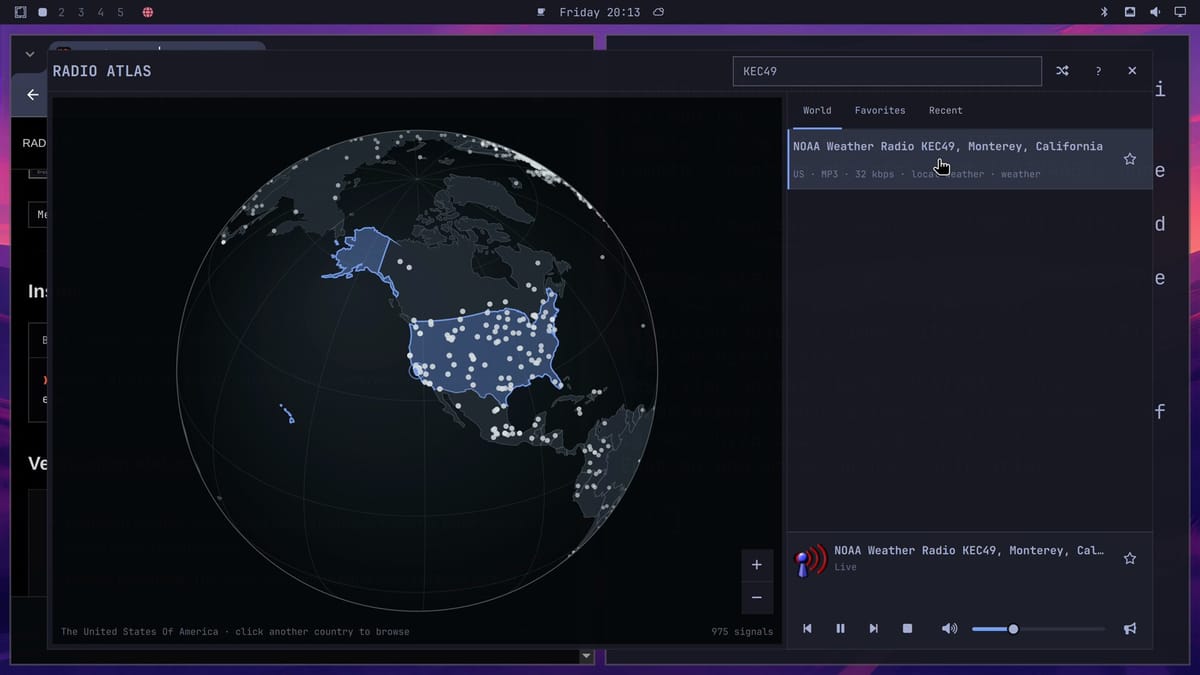Open the workspace overview icon in top bar

coord(20,12)
